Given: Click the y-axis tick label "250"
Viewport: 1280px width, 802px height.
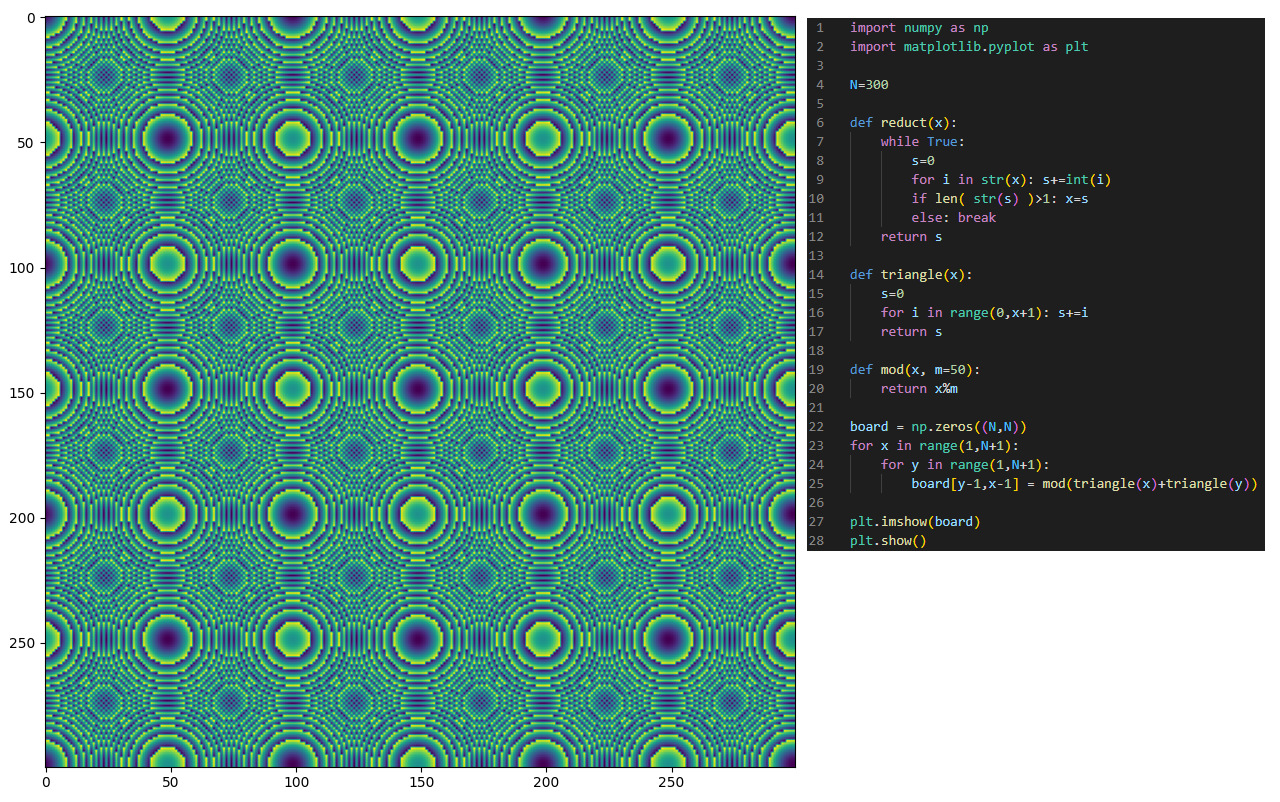Looking at the screenshot, I should 23,643.
